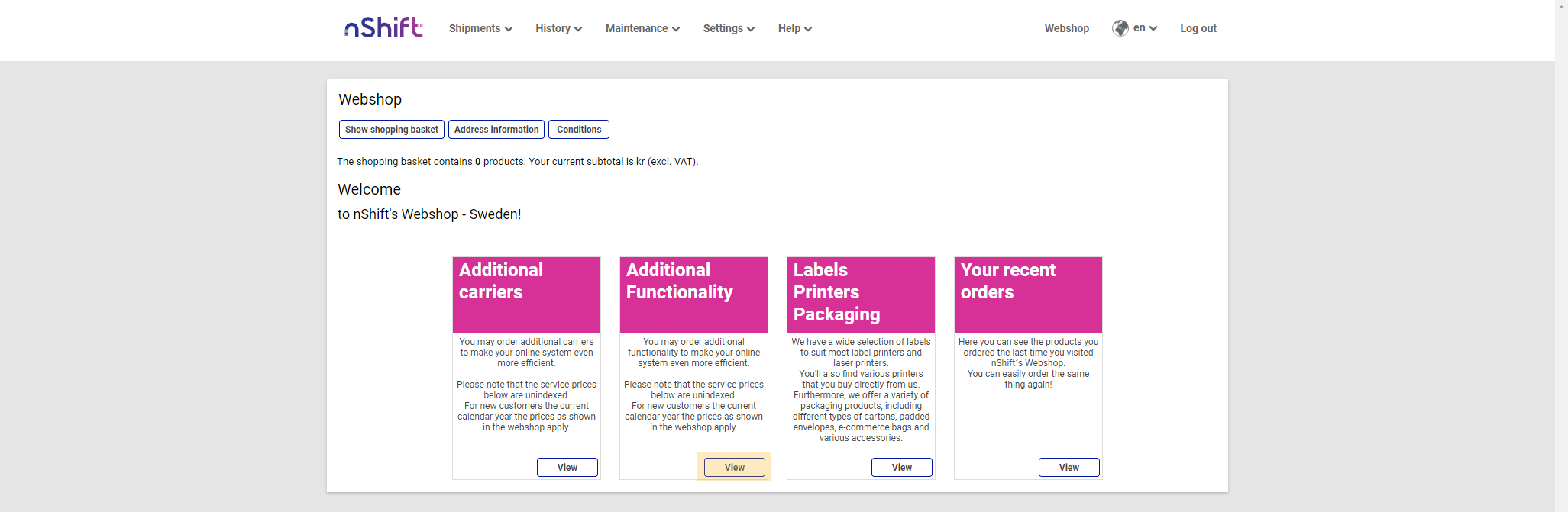The height and width of the screenshot is (512, 1568).
Task: Open the Help menu
Action: [794, 28]
